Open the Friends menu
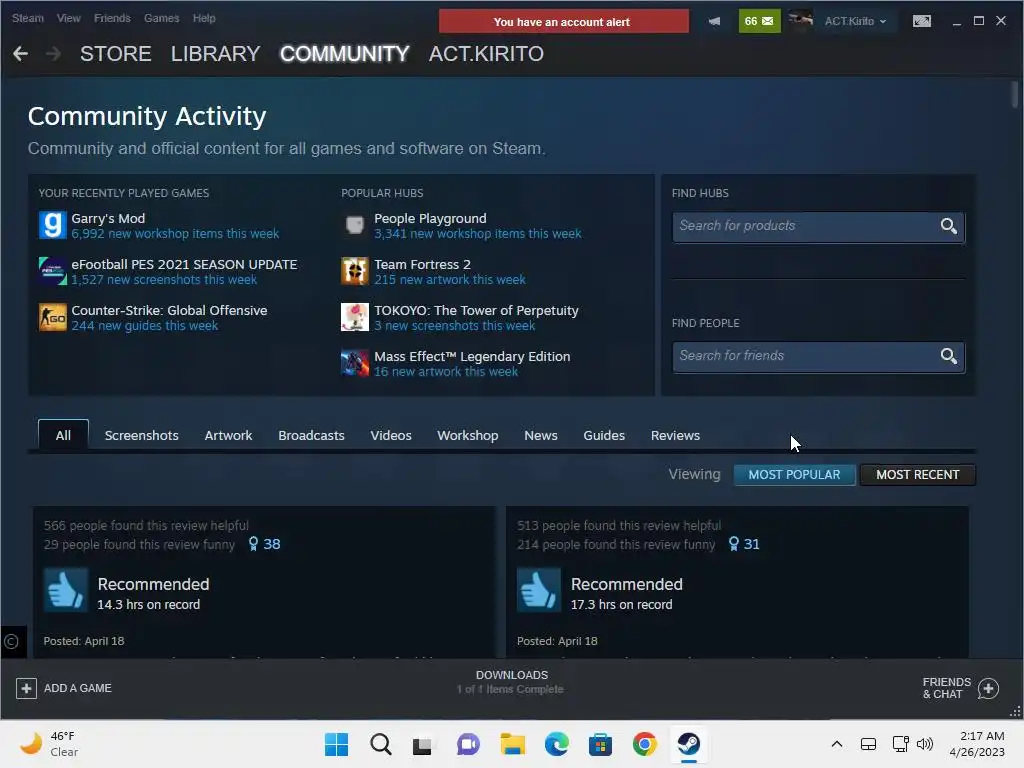The image size is (1024, 768). coord(112,18)
